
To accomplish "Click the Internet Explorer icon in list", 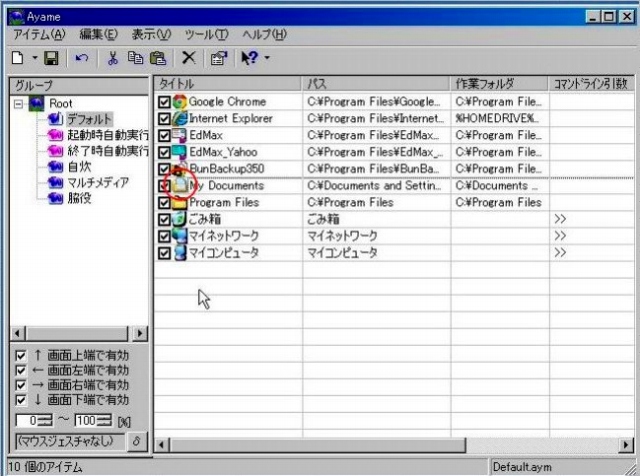I will pyautogui.click(x=180, y=119).
